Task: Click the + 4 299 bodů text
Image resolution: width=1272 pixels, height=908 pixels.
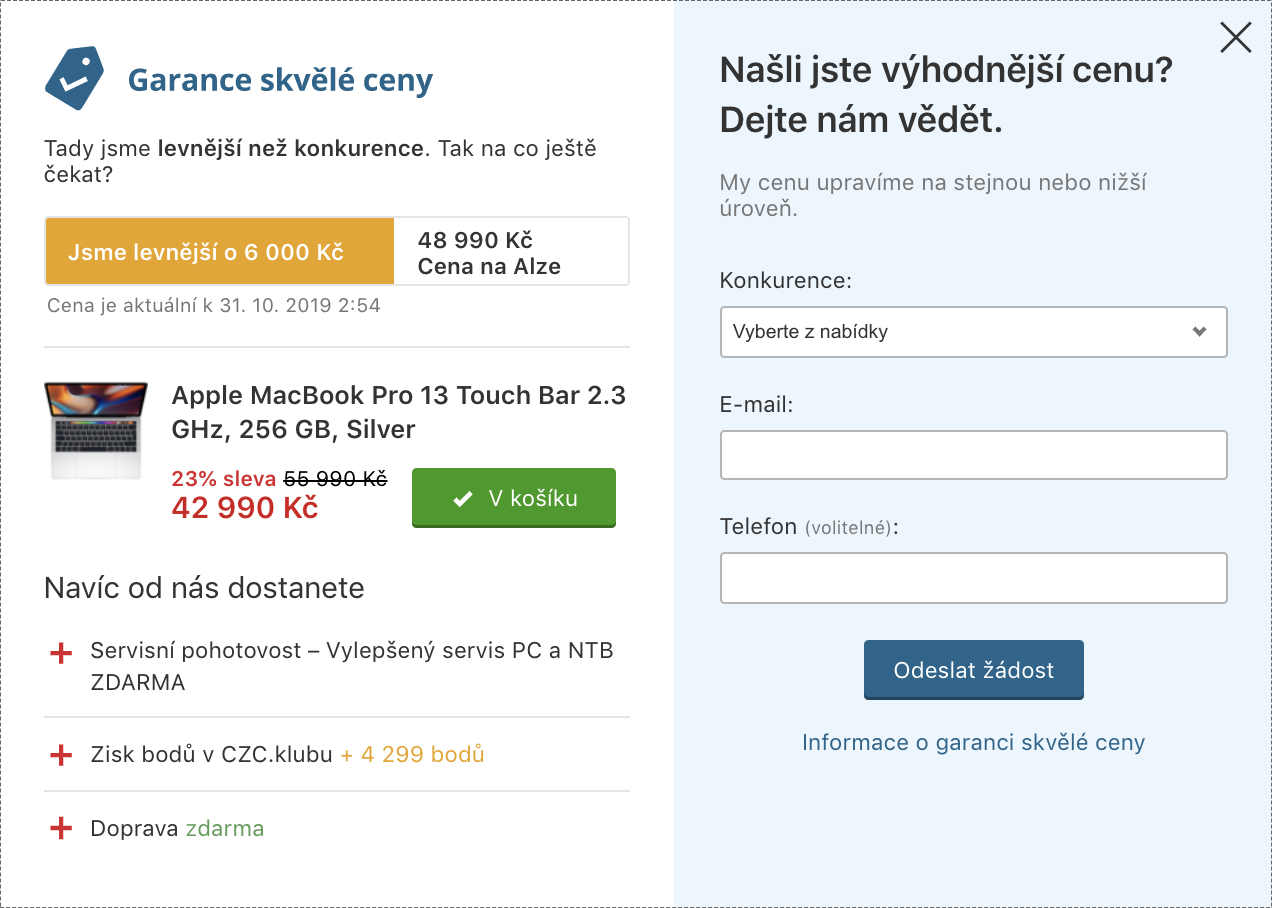Action: click(412, 754)
